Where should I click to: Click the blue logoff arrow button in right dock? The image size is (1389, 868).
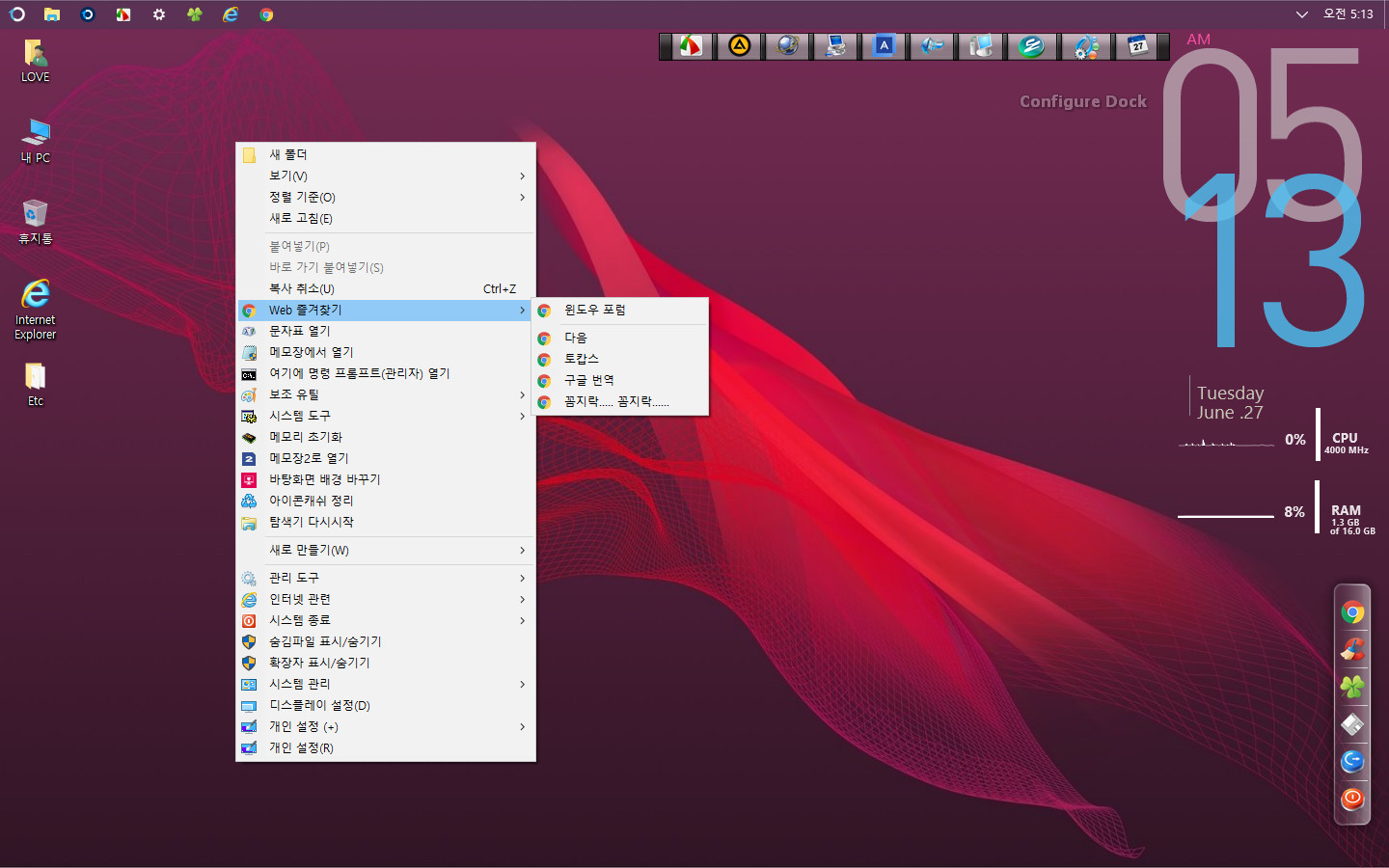(x=1352, y=761)
